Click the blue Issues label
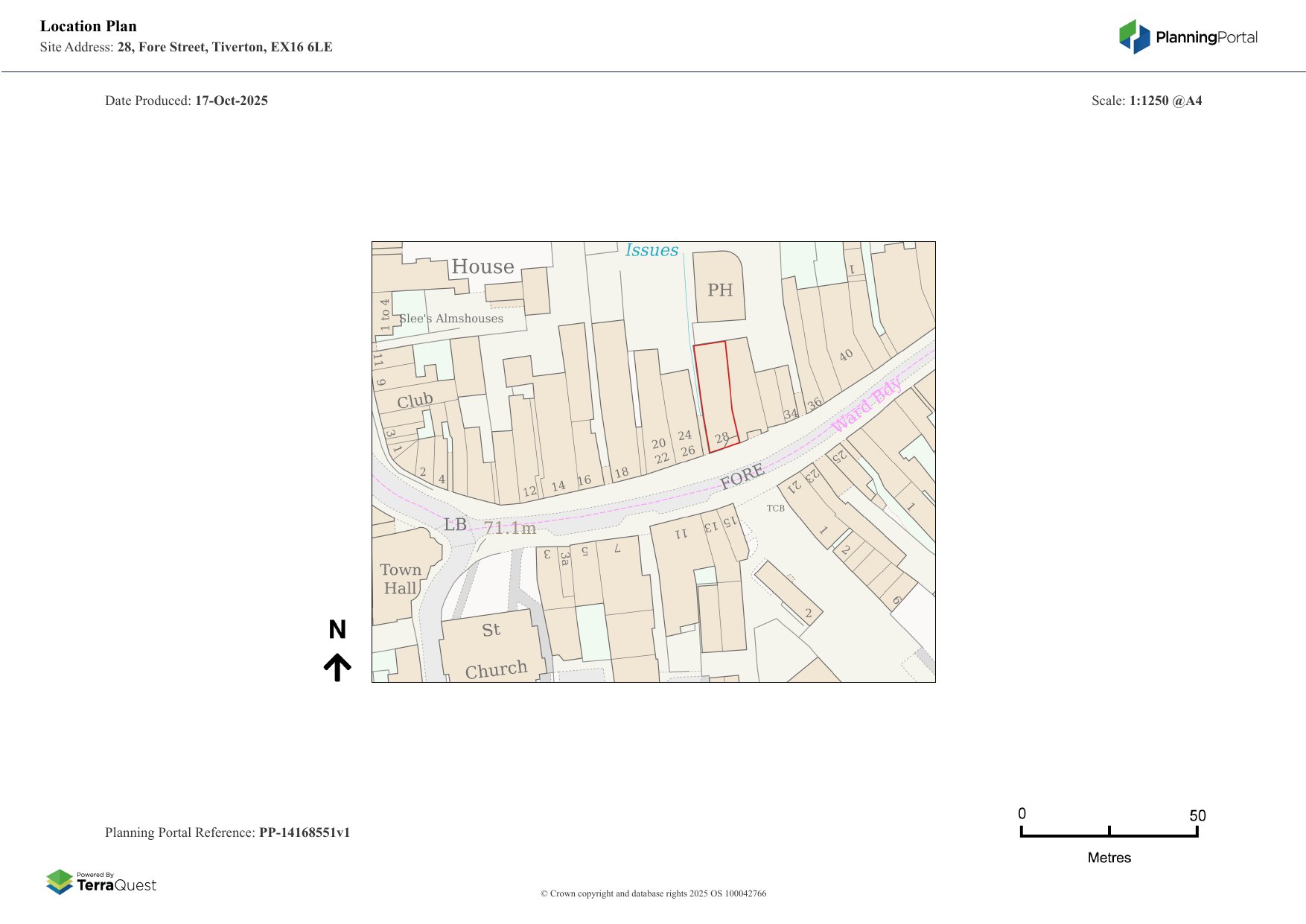The image size is (1306, 924). click(652, 250)
